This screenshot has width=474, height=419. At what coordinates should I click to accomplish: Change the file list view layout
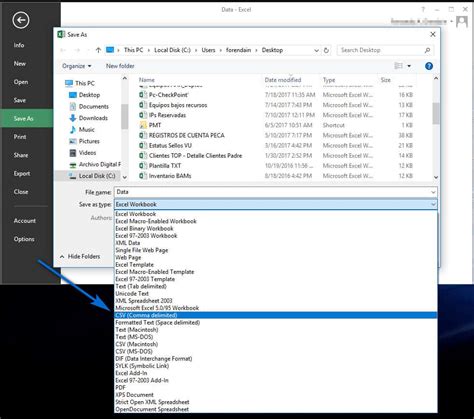click(398, 66)
